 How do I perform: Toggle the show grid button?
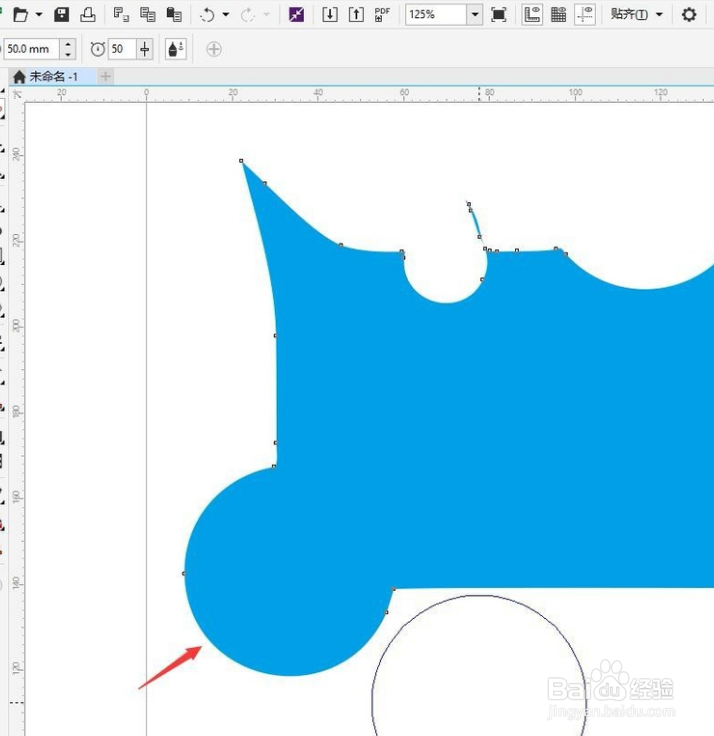[x=559, y=15]
